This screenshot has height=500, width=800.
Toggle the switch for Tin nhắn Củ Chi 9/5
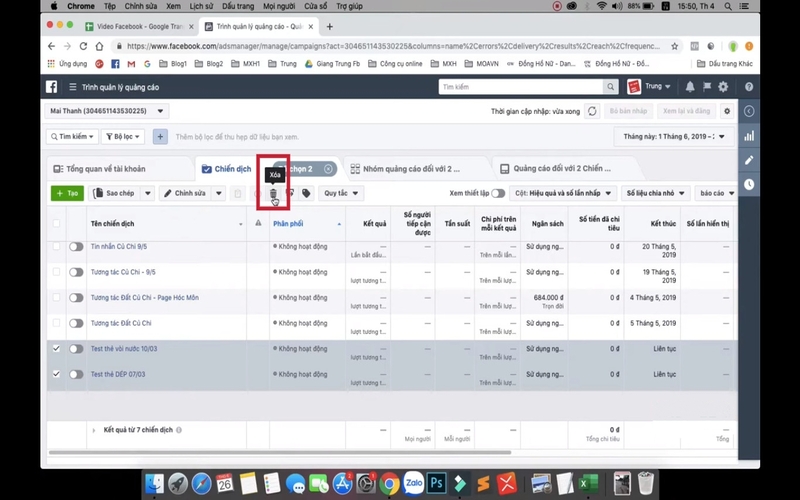pos(76,247)
